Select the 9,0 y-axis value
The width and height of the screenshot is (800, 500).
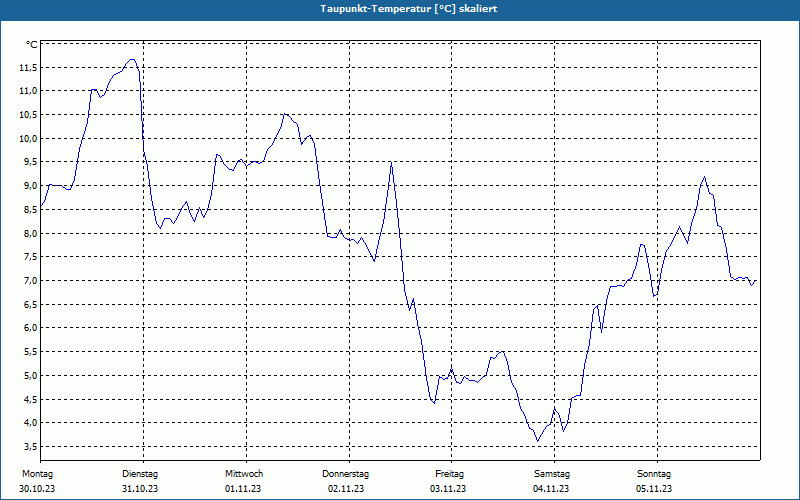(31, 186)
